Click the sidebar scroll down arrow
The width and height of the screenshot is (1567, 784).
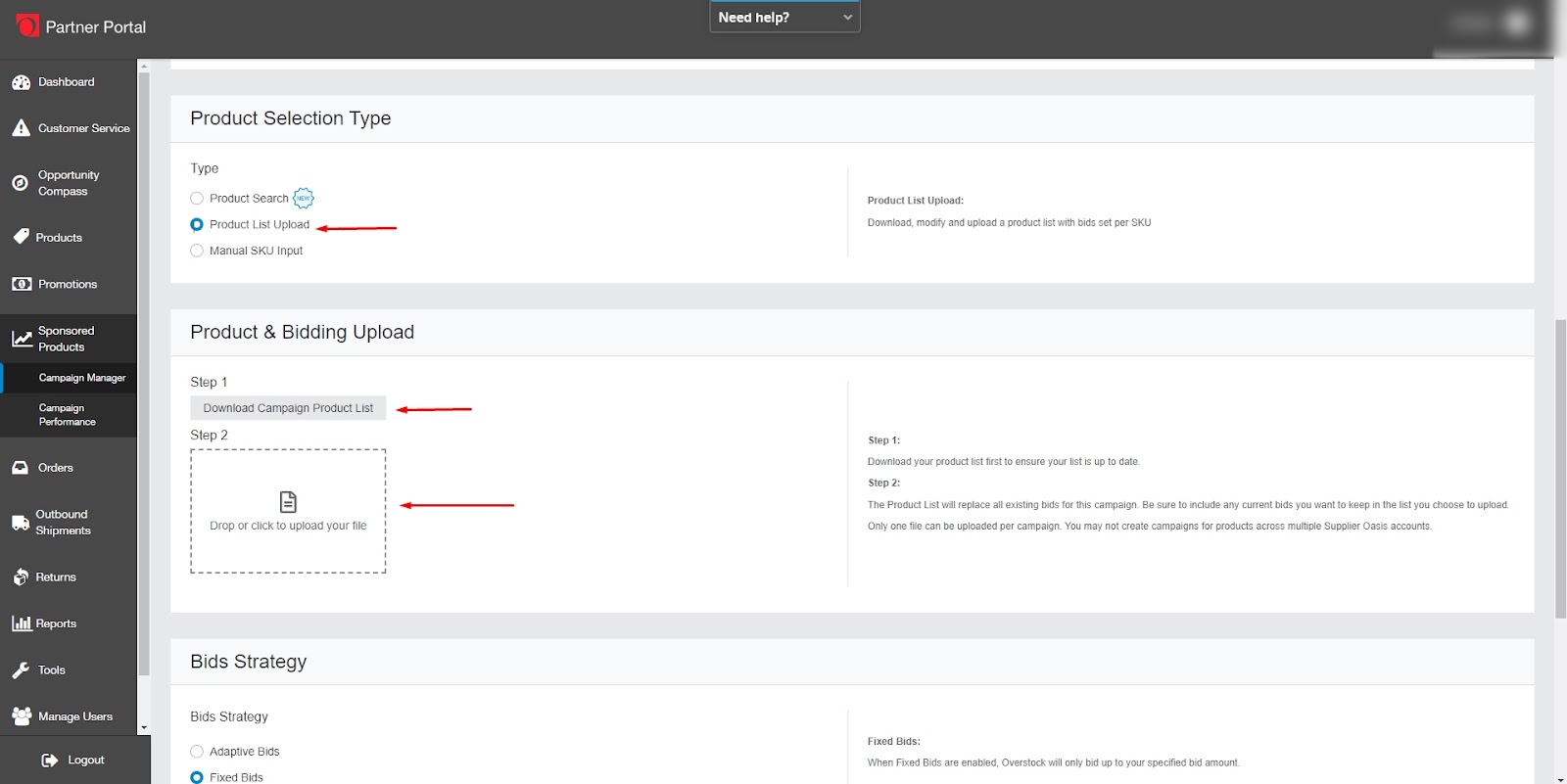[144, 728]
